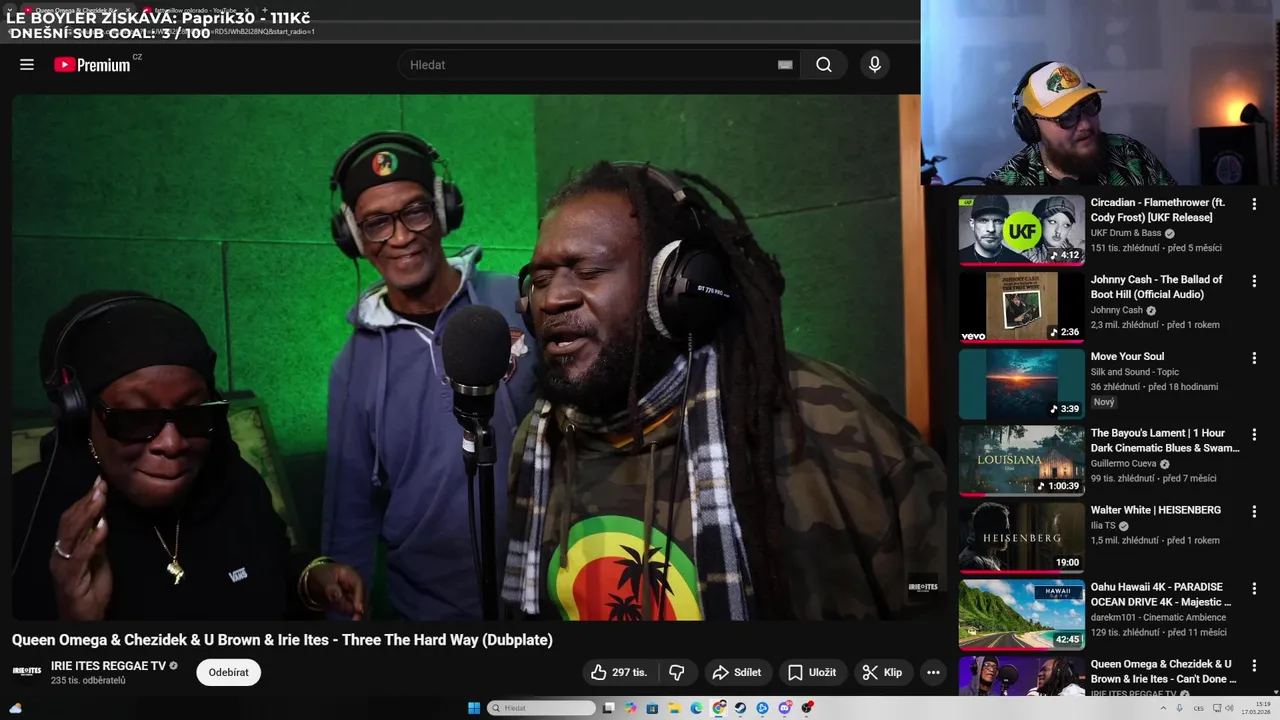Image resolution: width=1280 pixels, height=720 pixels.
Task: Open options menu for Oahu Hawaii 4K video
Action: coord(1254,589)
